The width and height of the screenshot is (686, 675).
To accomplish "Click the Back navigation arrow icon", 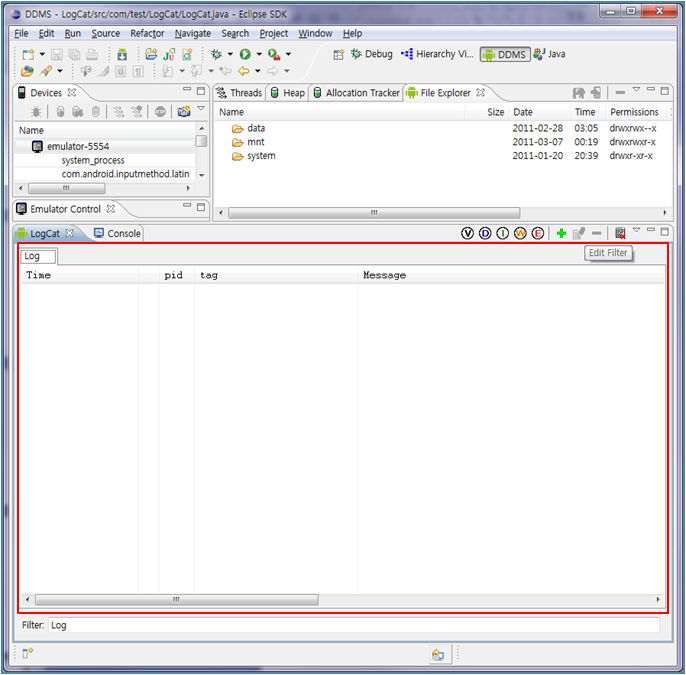I will click(244, 71).
